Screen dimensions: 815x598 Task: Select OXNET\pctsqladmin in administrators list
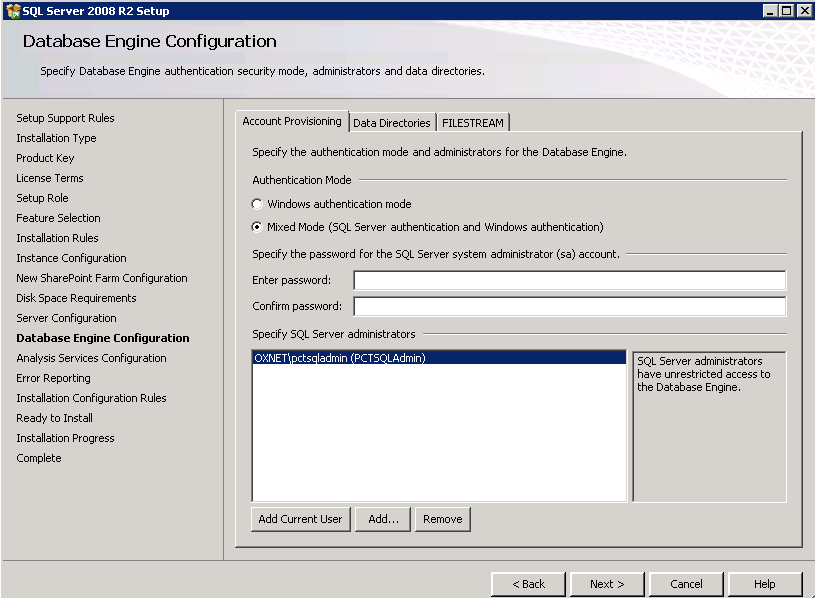[x=439, y=358]
